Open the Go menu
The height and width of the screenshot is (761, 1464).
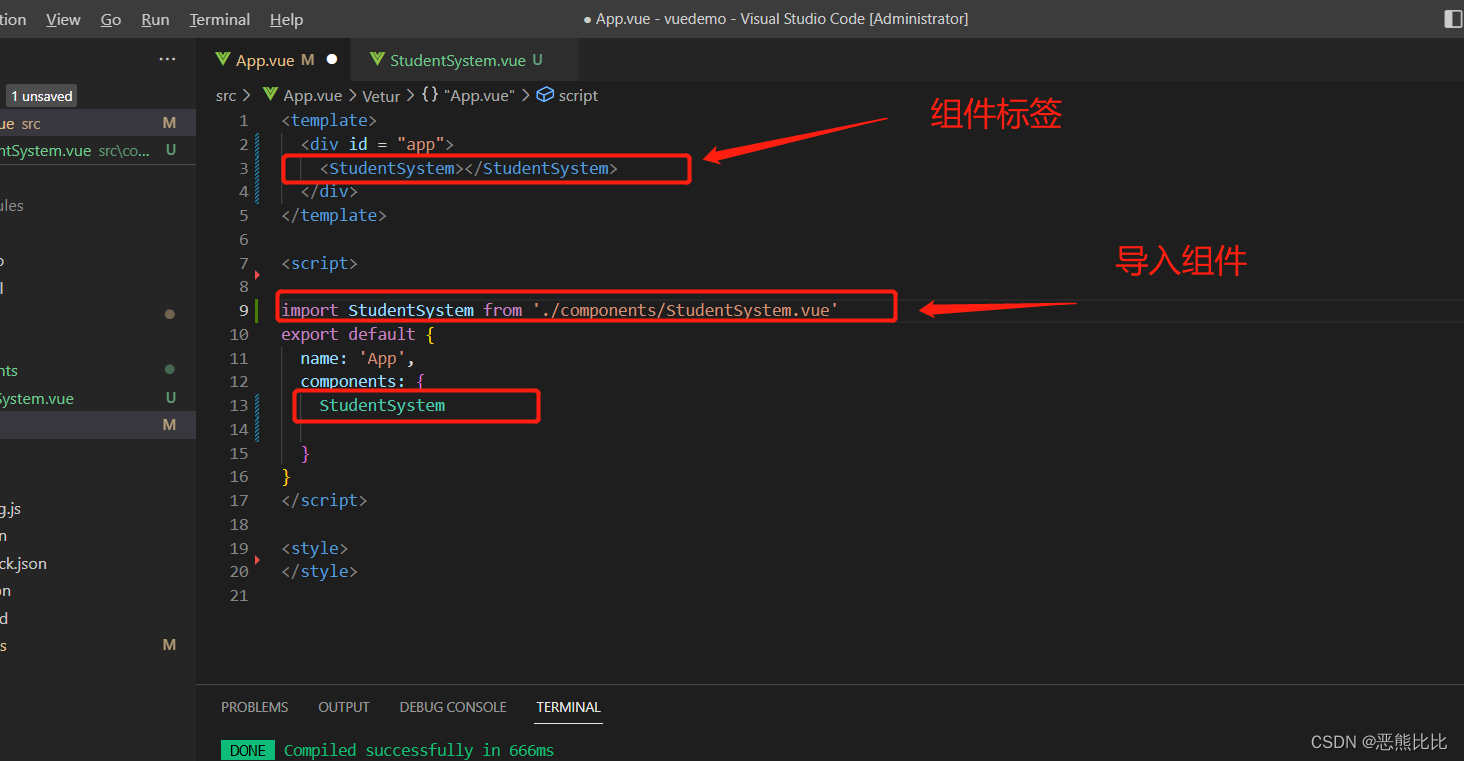pyautogui.click(x=111, y=19)
